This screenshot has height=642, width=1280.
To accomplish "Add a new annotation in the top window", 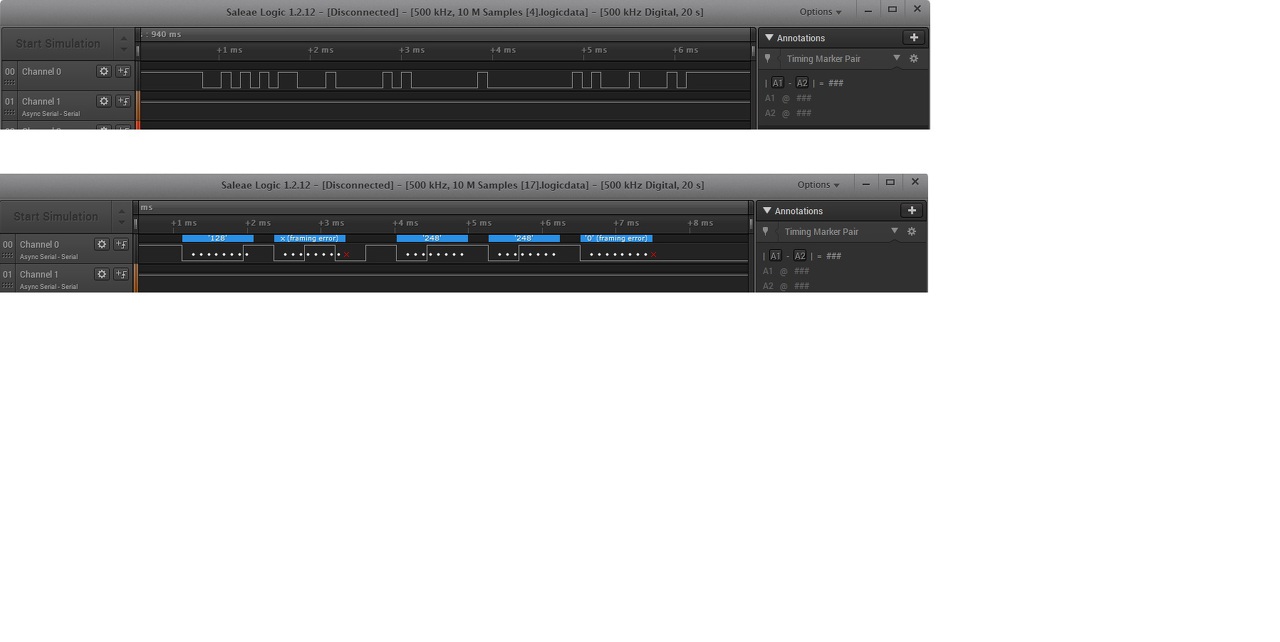I will click(913, 37).
